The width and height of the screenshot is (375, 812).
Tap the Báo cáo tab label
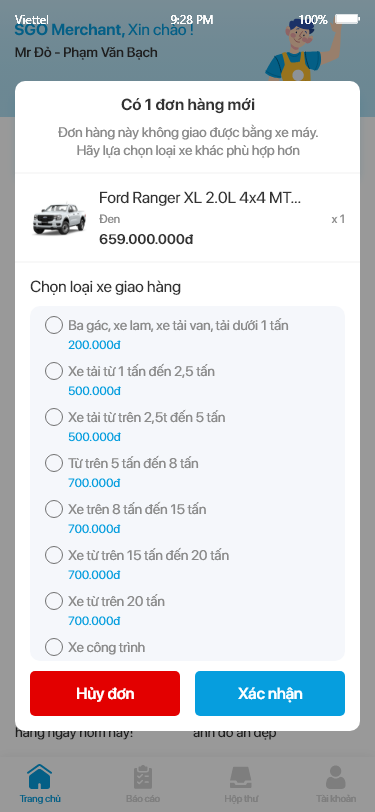[142, 799]
